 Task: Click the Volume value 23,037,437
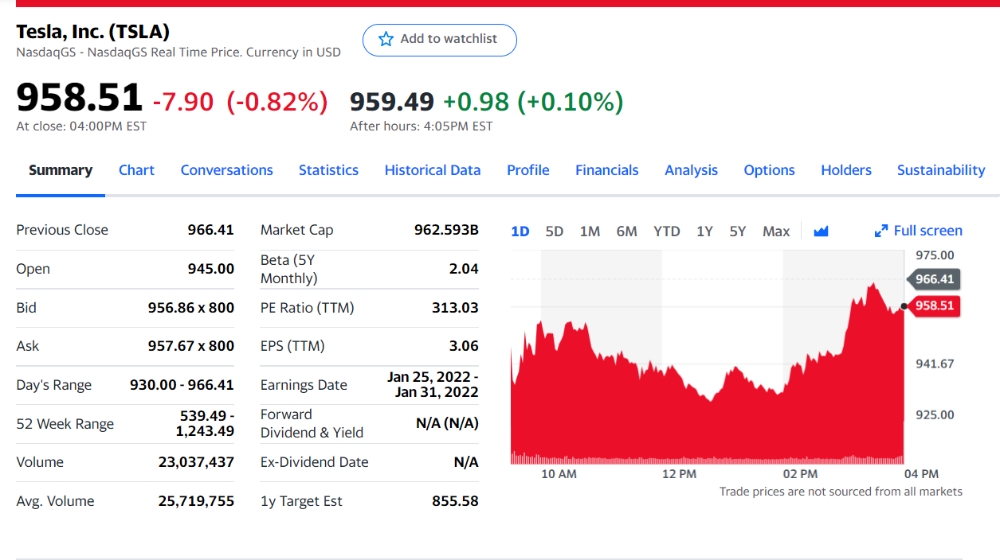click(196, 462)
